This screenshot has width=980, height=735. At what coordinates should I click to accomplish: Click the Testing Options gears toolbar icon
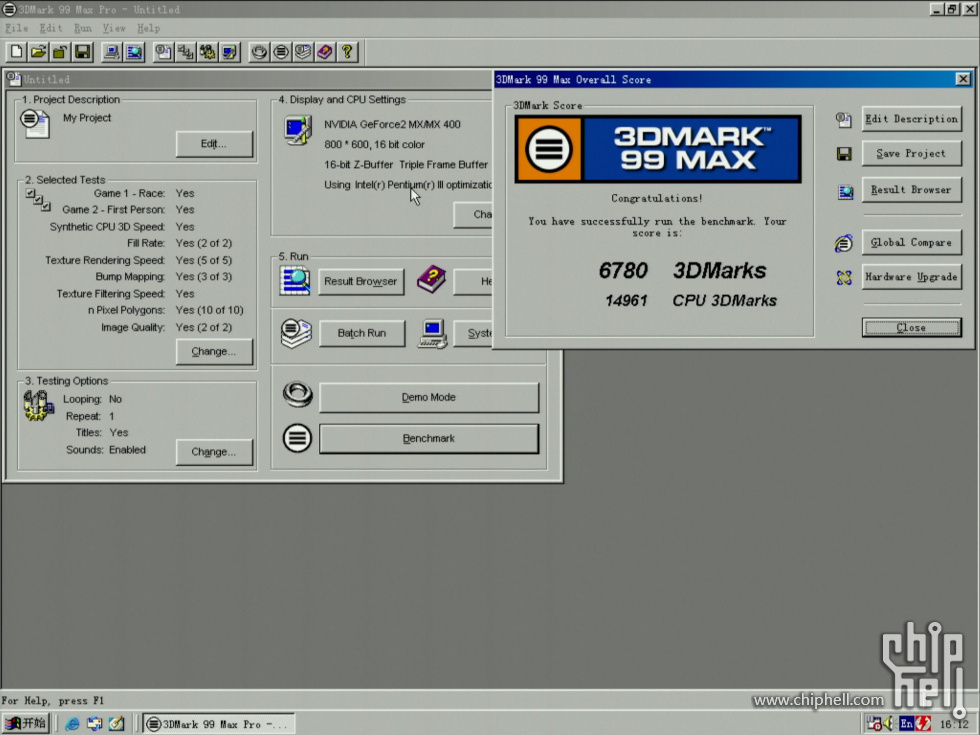pyautogui.click(x=208, y=52)
